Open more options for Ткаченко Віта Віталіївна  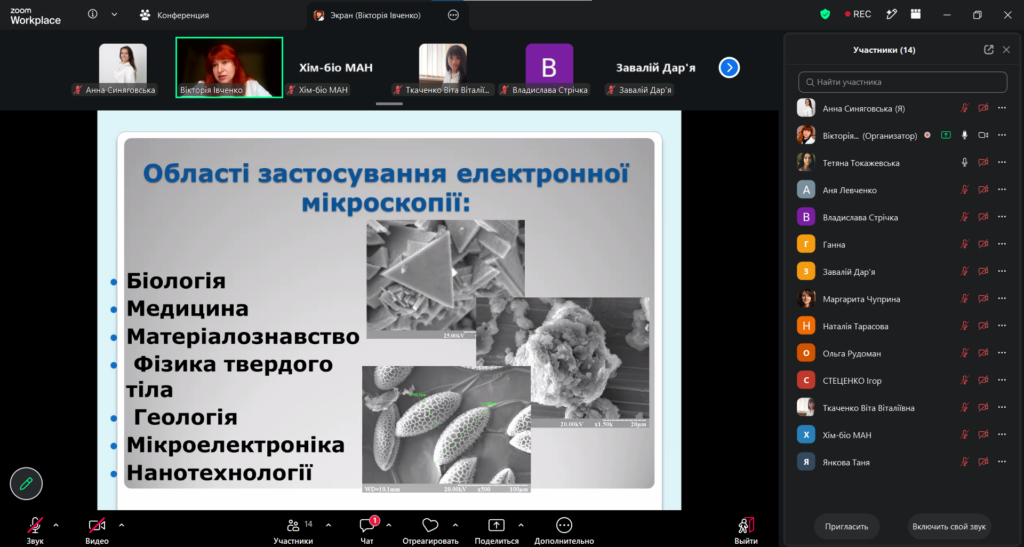(x=1002, y=407)
